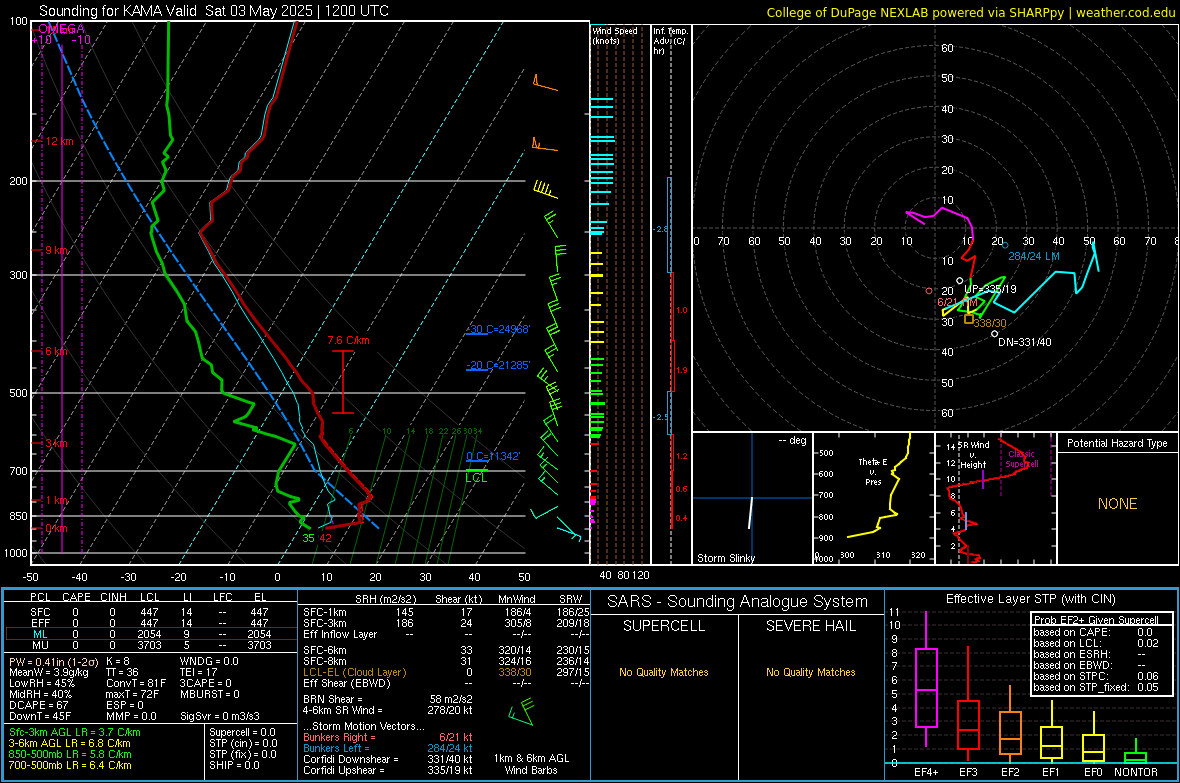Select the SFC parcel row
This screenshot has height=783, width=1180.
click(151, 613)
